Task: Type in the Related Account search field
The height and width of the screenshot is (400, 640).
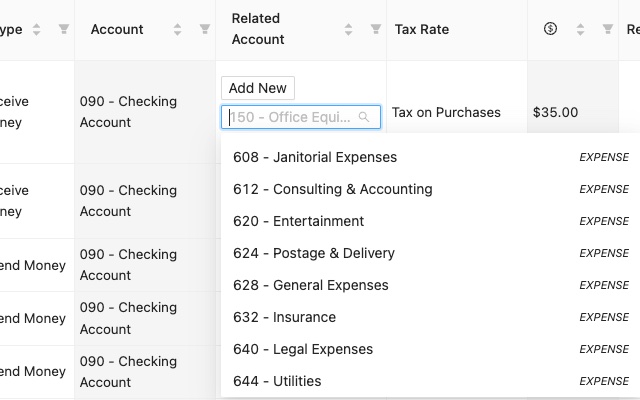Action: pyautogui.click(x=292, y=117)
